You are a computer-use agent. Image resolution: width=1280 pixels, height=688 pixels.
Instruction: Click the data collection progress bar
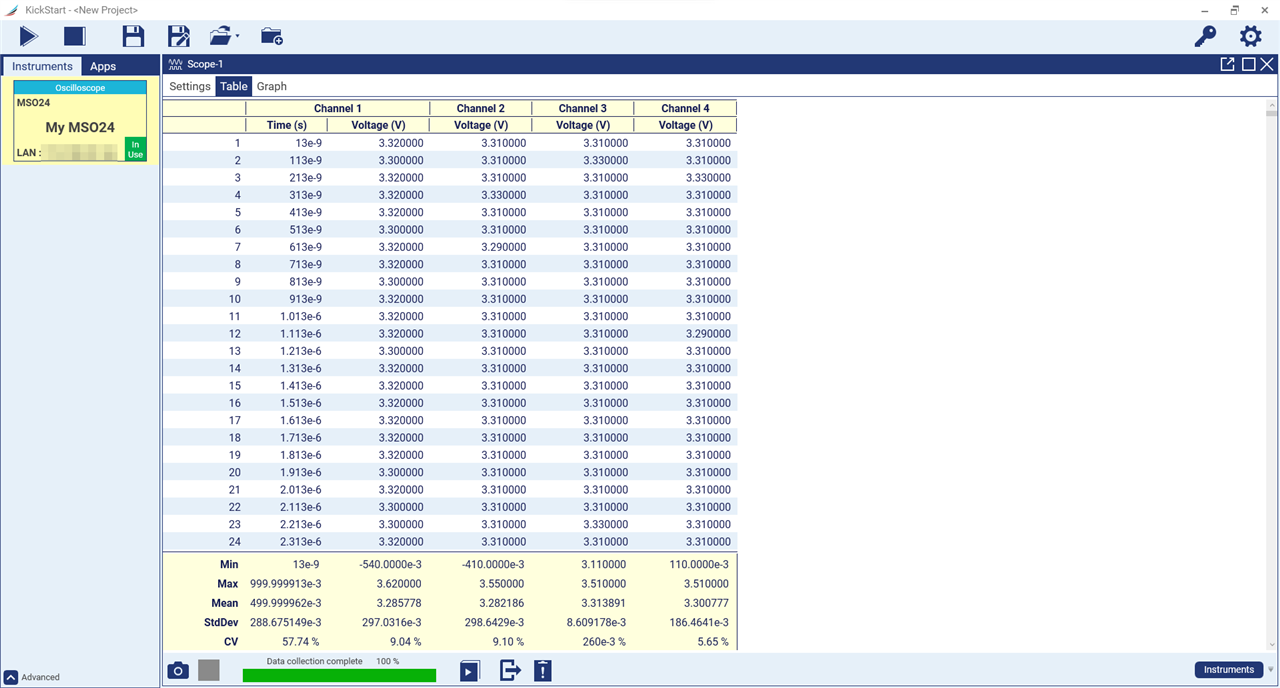tap(339, 675)
